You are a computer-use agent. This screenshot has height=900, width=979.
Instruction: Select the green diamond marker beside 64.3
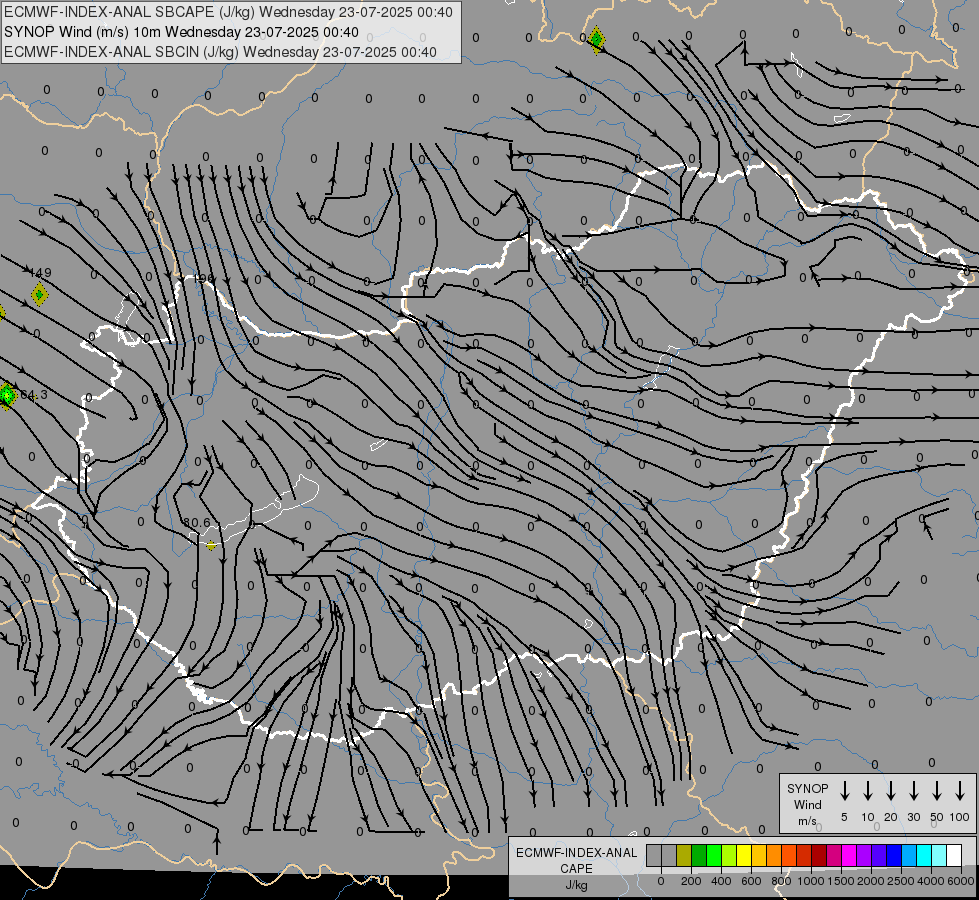pyautogui.click(x=7, y=395)
